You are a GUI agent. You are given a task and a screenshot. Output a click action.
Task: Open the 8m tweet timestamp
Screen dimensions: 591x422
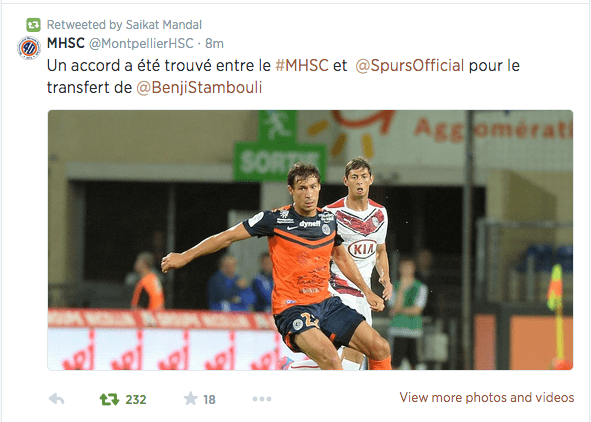coord(214,44)
